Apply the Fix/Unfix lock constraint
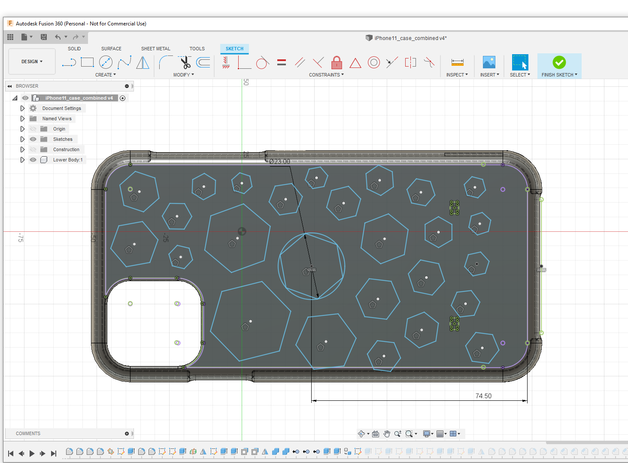 point(337,63)
